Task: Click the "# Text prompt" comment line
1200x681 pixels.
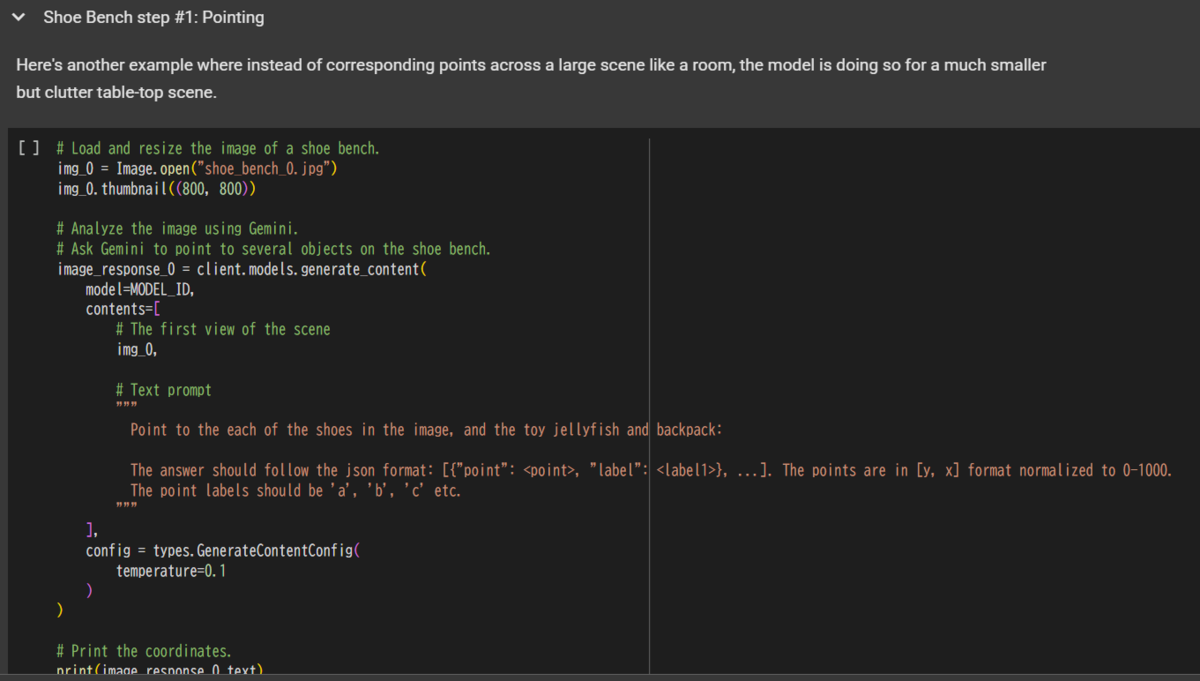Action: click(x=163, y=390)
